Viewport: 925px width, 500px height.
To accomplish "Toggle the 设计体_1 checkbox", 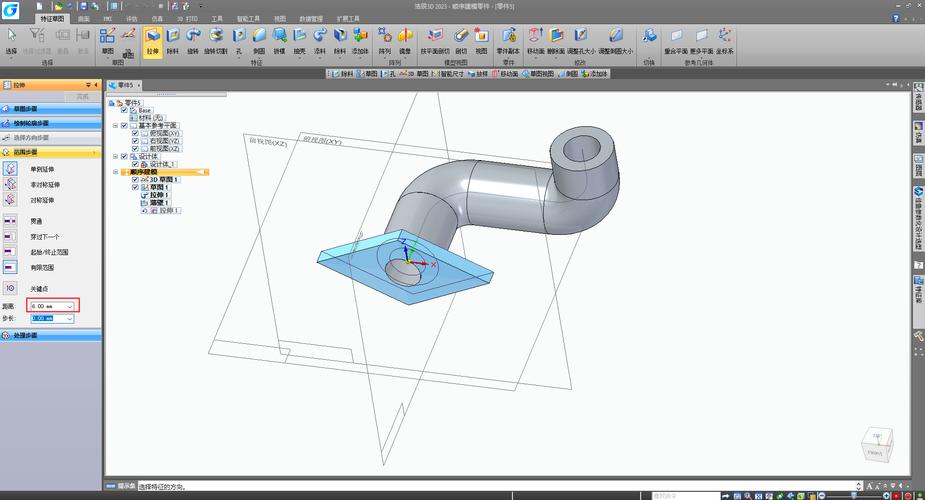I will pyautogui.click(x=135, y=164).
